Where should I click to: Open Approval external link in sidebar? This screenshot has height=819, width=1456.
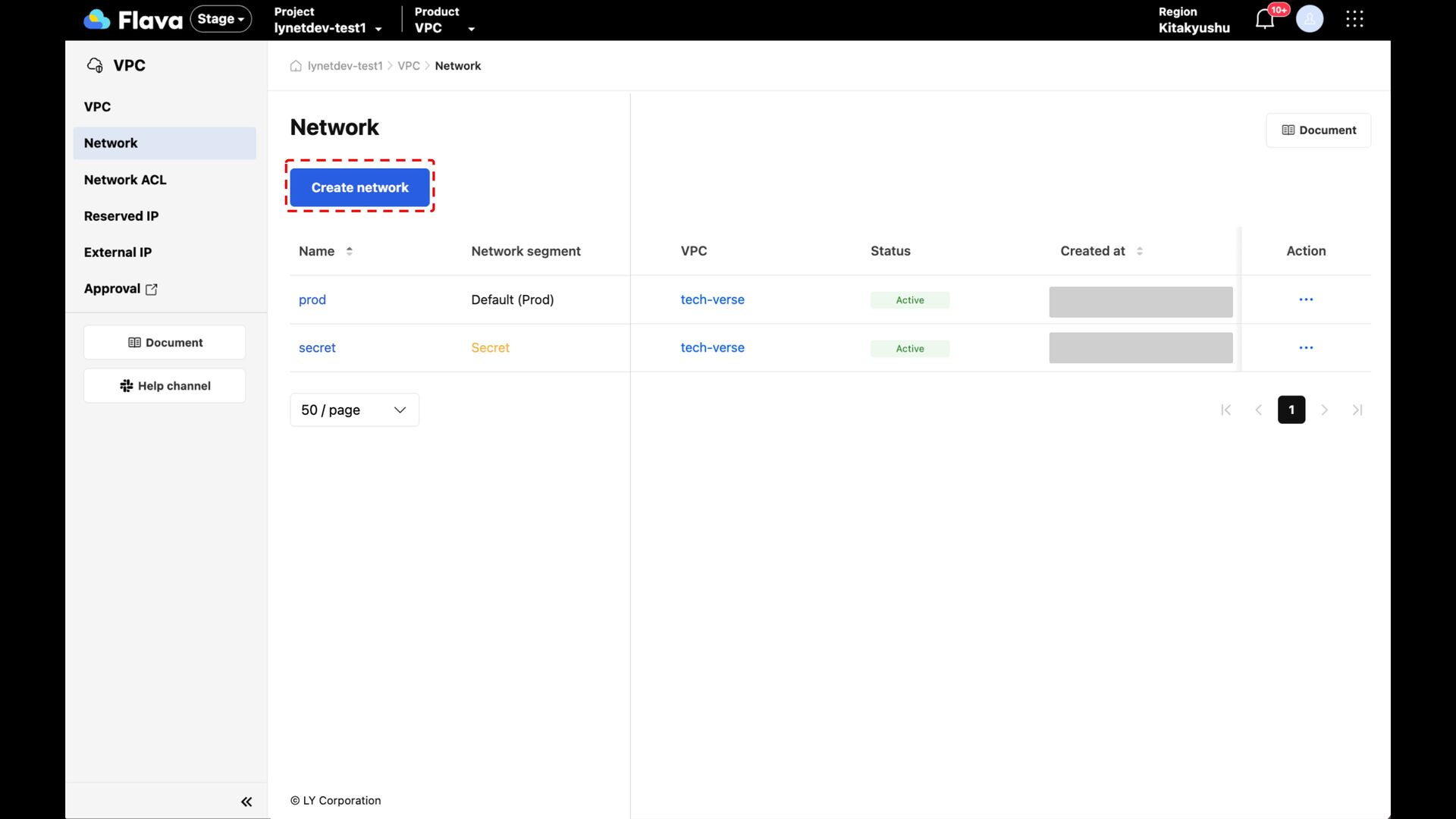tap(121, 289)
